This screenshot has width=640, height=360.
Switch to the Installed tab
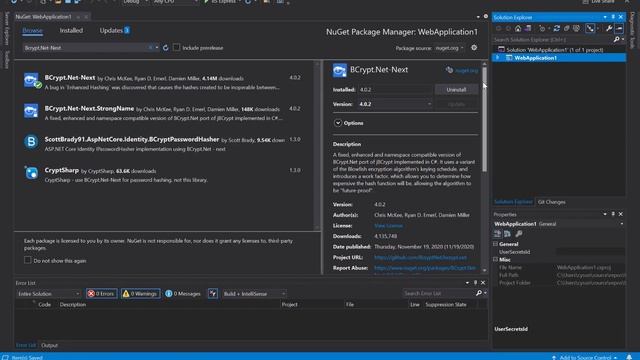(x=71, y=31)
